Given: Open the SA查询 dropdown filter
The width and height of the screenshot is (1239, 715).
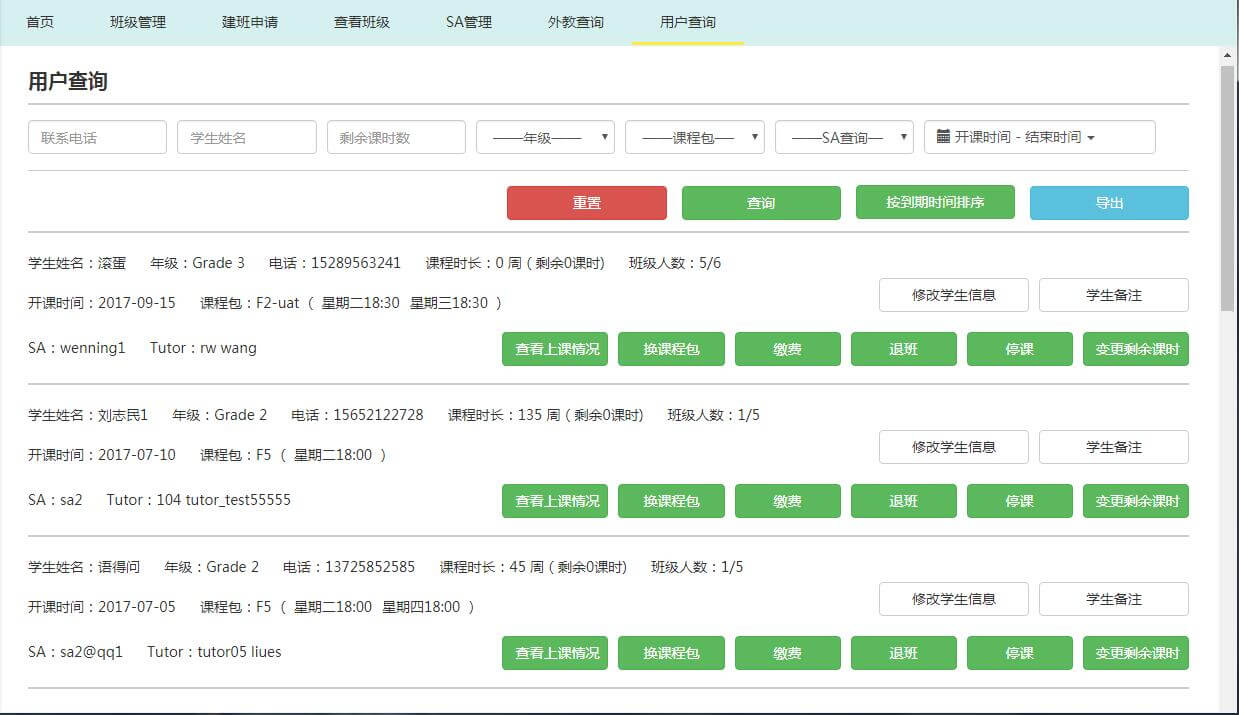Looking at the screenshot, I should [844, 138].
